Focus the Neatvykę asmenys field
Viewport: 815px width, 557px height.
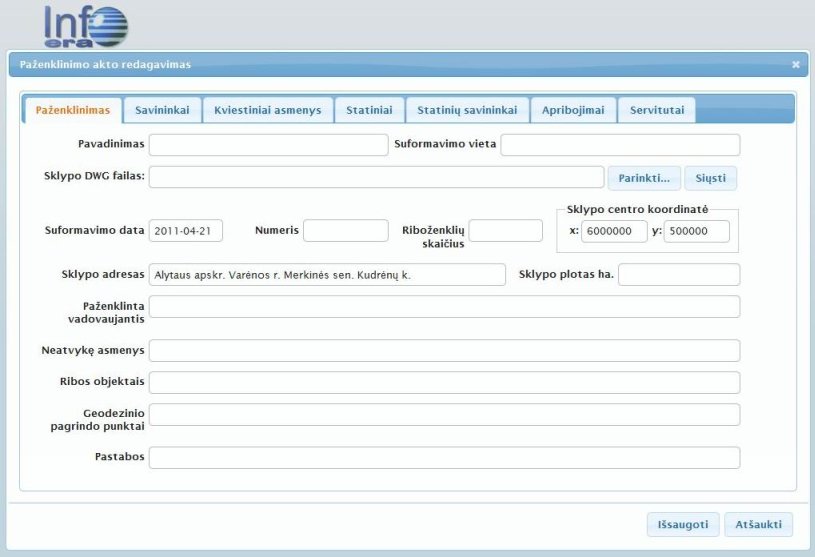444,351
